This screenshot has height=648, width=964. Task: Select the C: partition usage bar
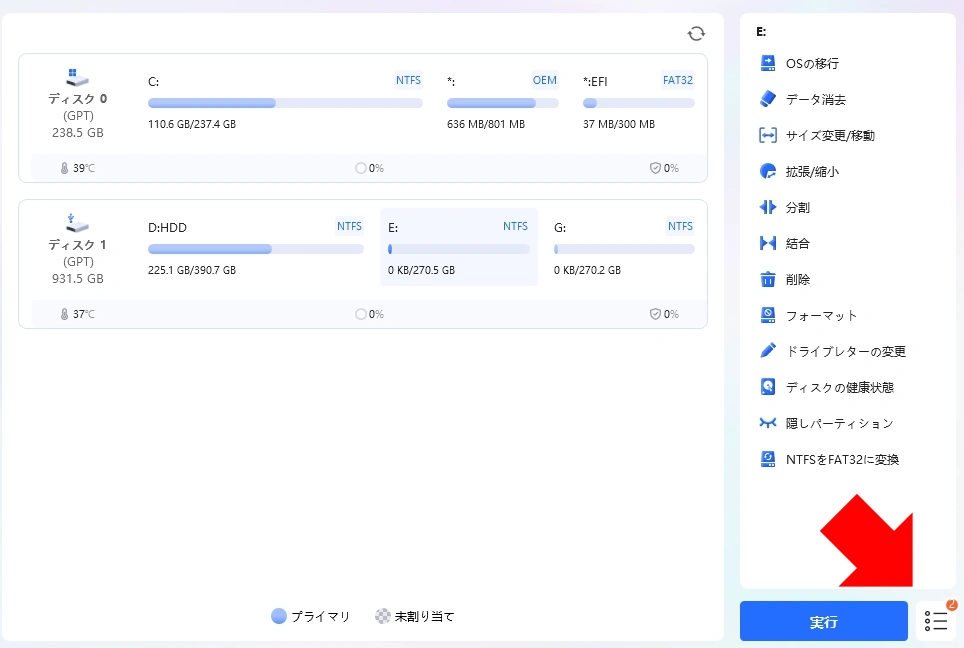point(285,103)
